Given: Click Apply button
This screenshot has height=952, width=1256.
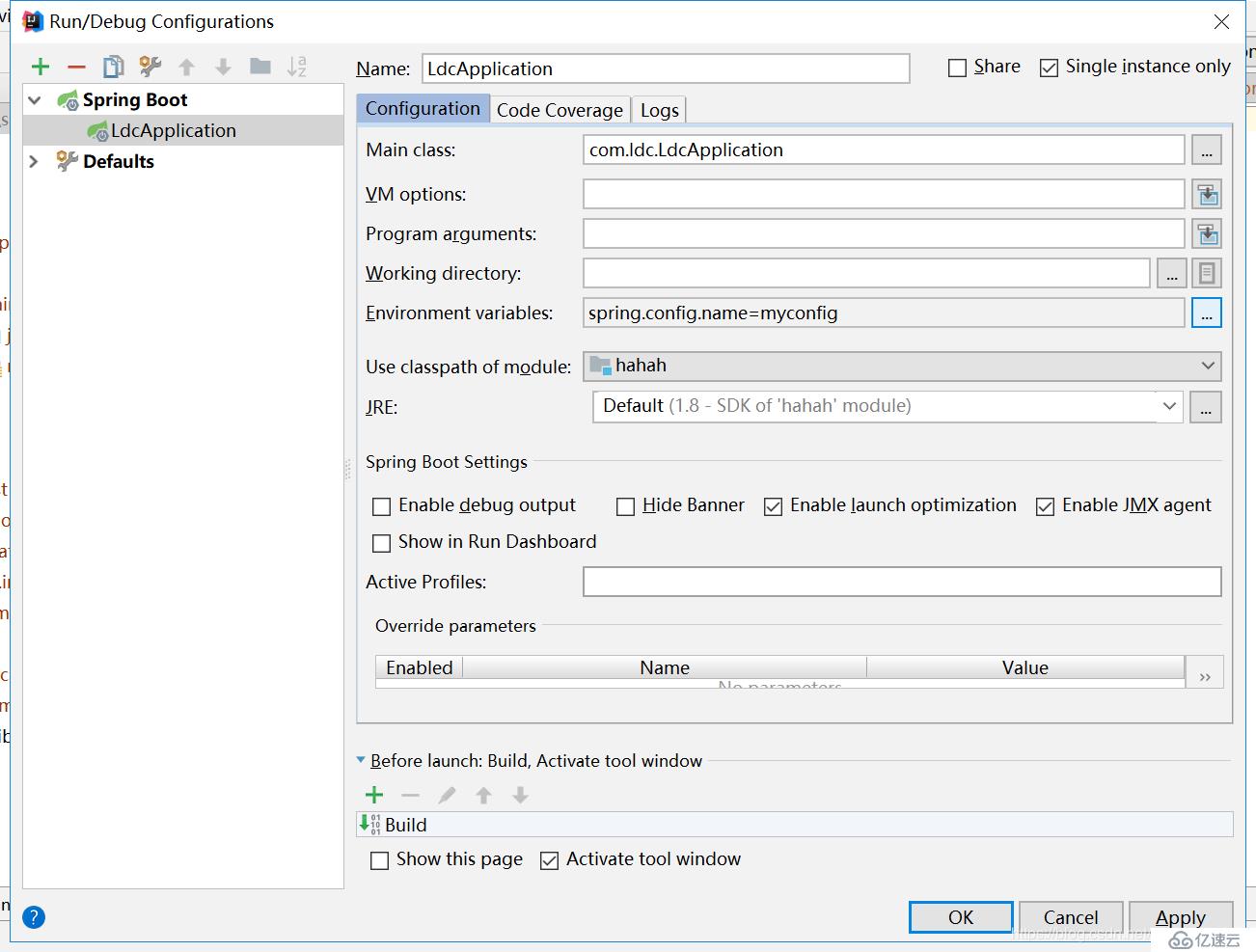Looking at the screenshot, I should [x=1181, y=917].
